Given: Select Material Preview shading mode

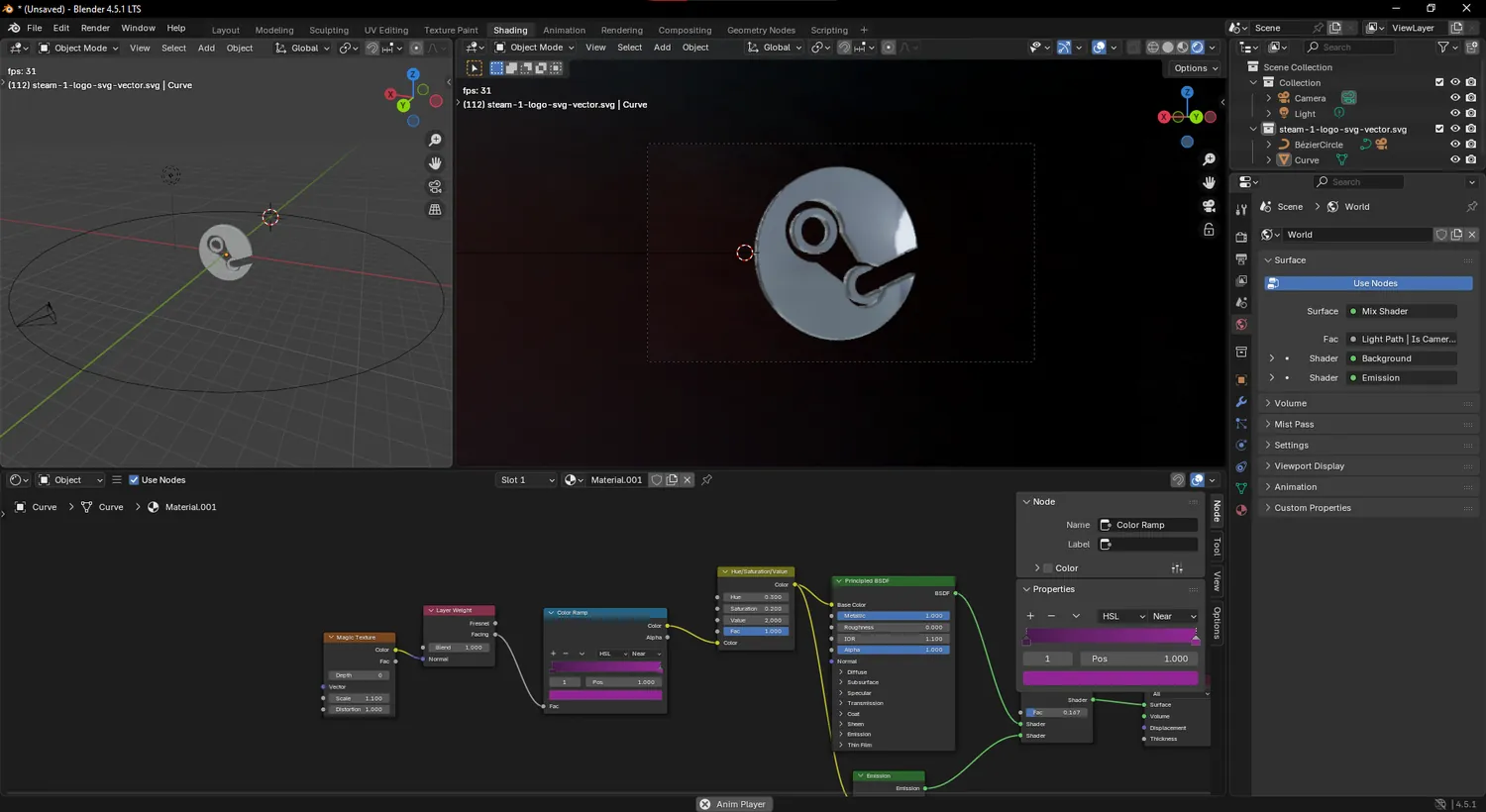Looking at the screenshot, I should coord(1182,48).
